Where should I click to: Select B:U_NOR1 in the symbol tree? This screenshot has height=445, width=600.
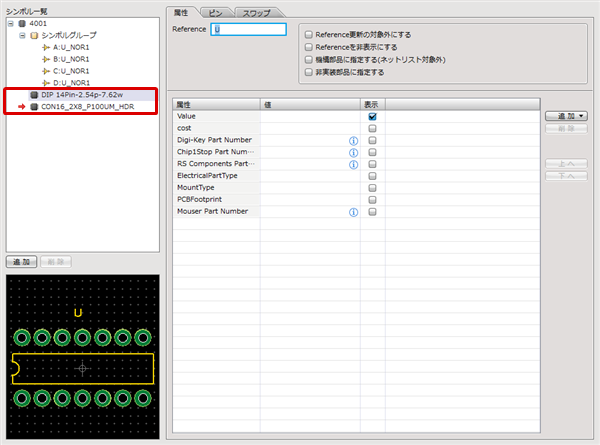[x=71, y=59]
